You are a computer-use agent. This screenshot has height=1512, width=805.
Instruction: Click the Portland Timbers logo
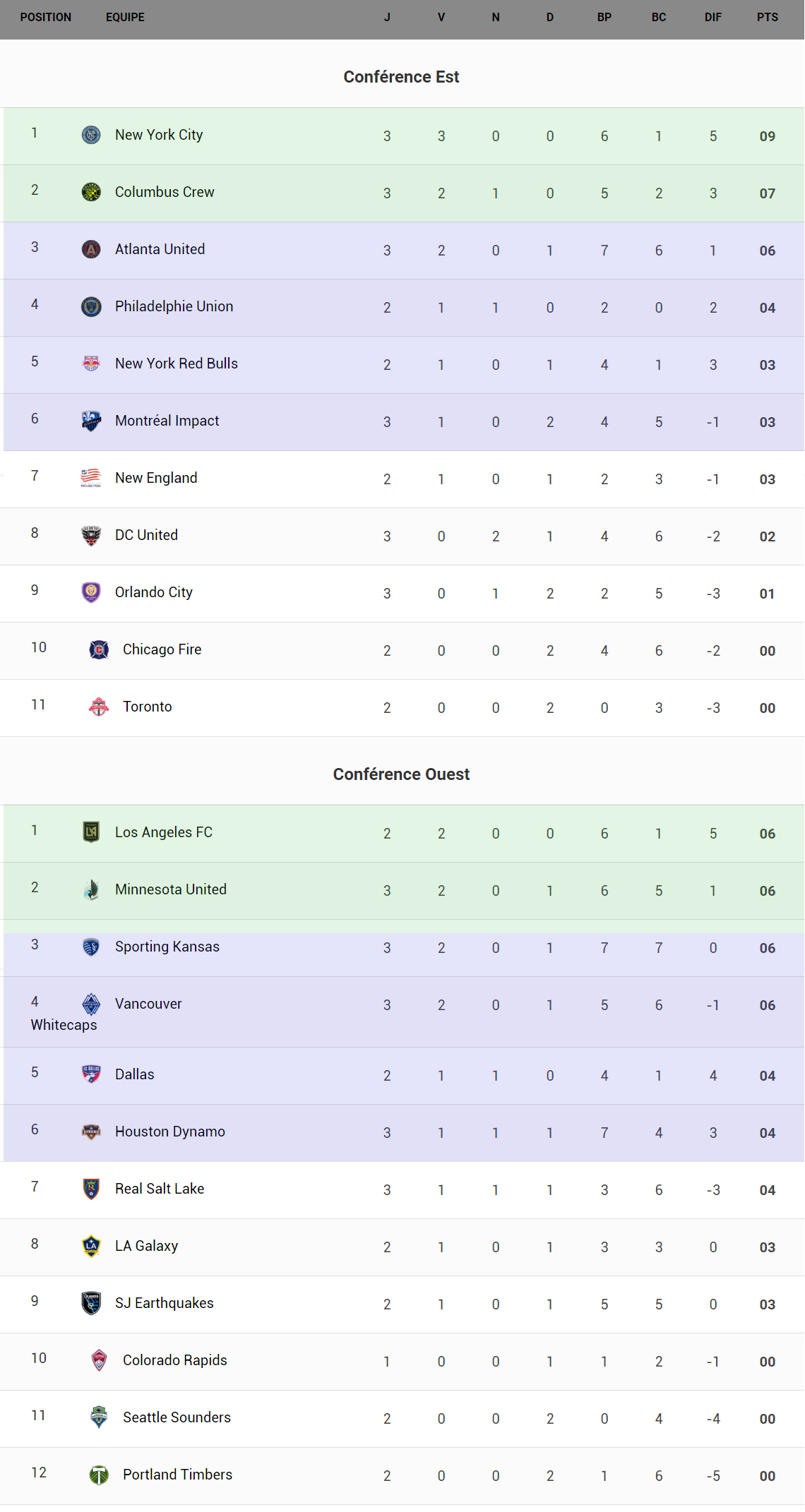point(99,1475)
